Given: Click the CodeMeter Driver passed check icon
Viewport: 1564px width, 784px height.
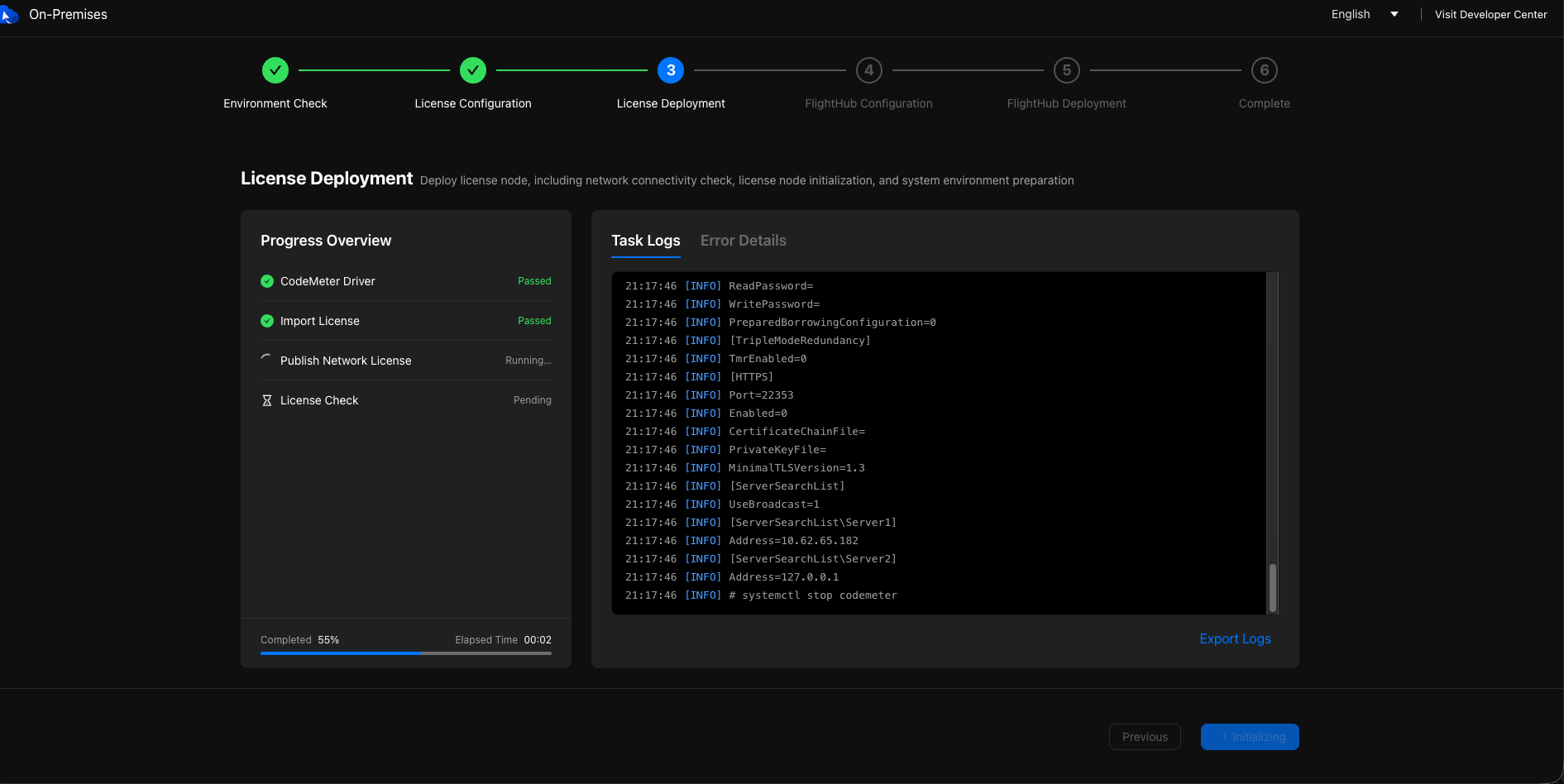Looking at the screenshot, I should click(267, 281).
